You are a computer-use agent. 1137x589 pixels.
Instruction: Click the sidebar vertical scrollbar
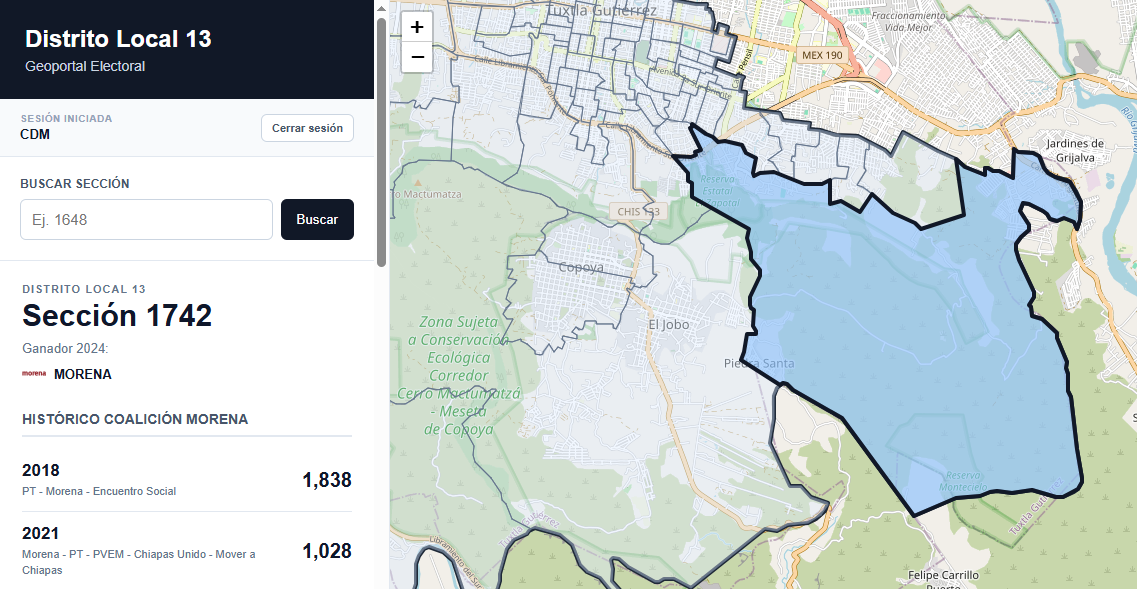[x=382, y=141]
